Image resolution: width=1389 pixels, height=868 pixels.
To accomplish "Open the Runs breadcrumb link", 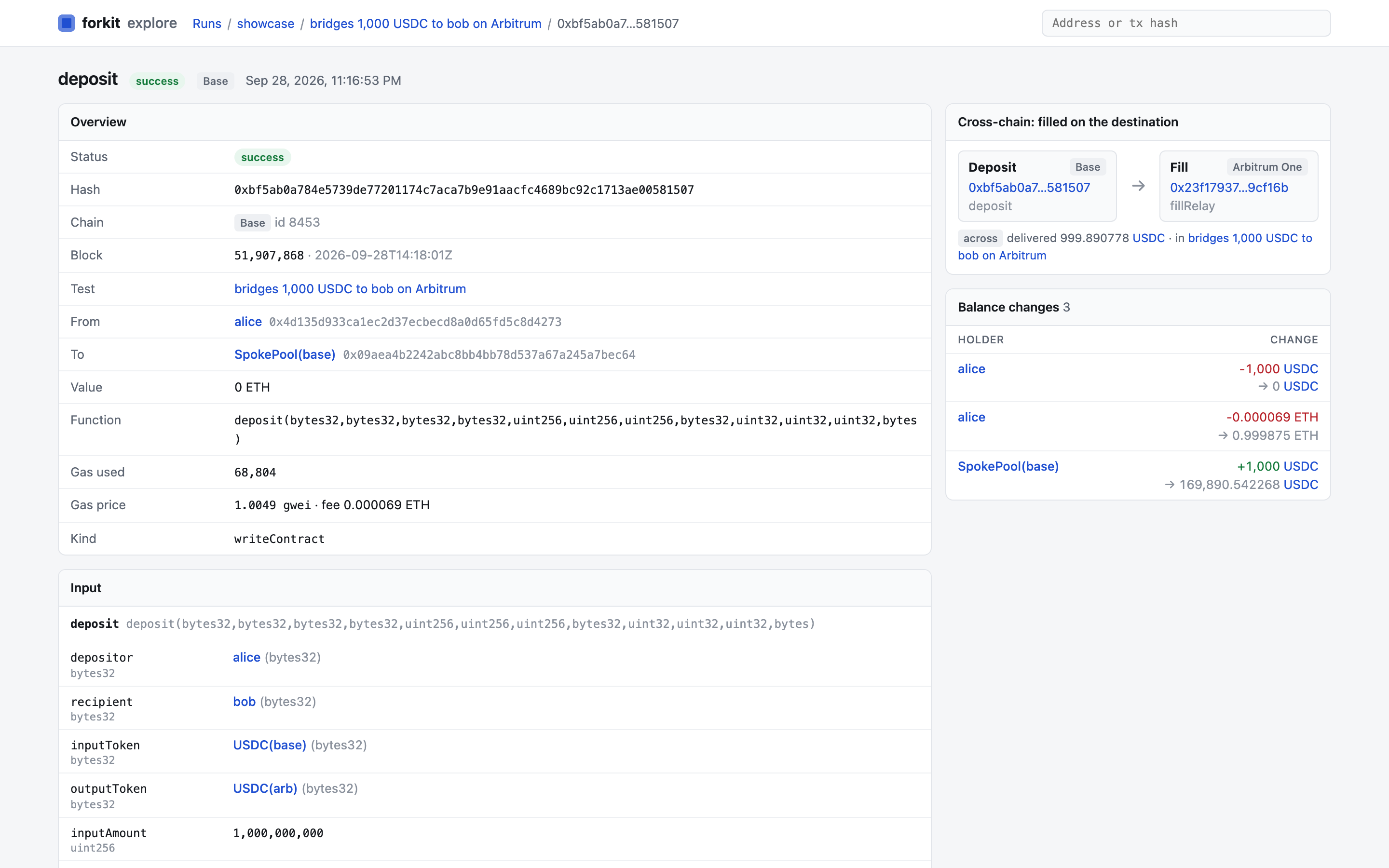I will point(206,24).
